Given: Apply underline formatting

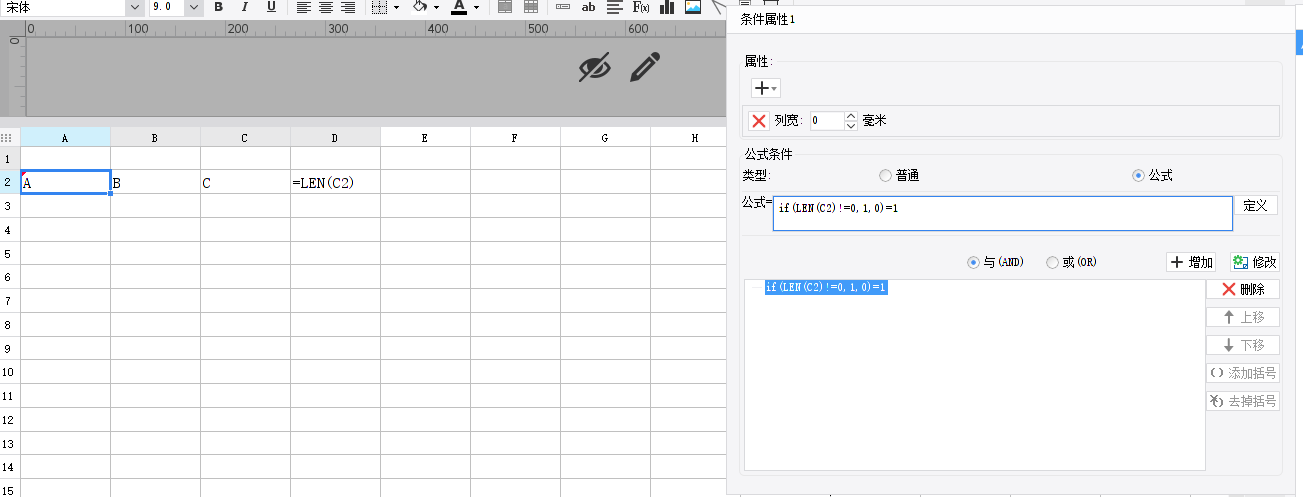Looking at the screenshot, I should tap(271, 7).
